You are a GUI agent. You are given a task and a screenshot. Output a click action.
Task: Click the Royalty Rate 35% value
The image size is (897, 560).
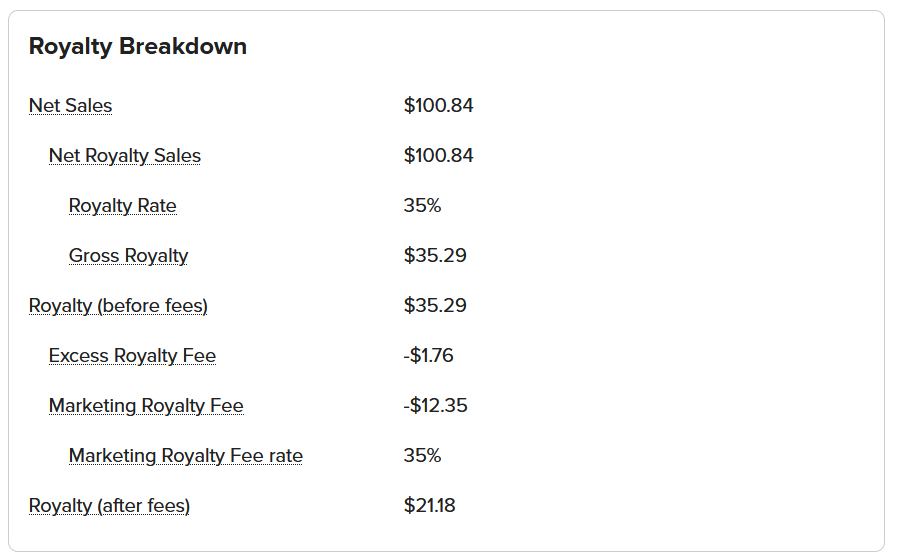pyautogui.click(x=422, y=206)
